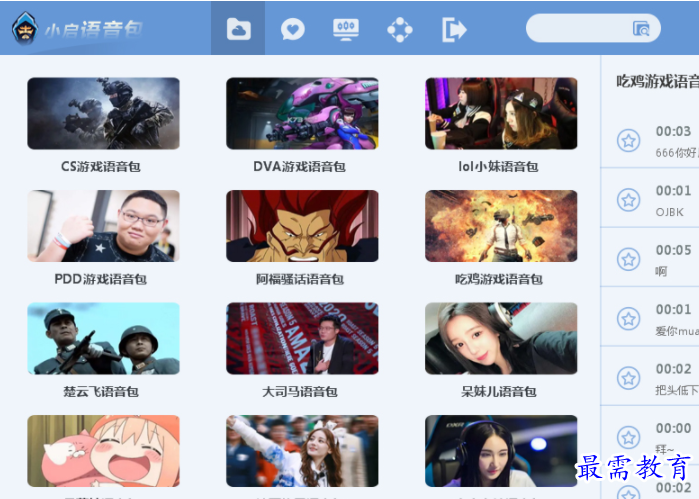Favorite the 把头低下 clip star
This screenshot has height=499, width=699.
(629, 378)
